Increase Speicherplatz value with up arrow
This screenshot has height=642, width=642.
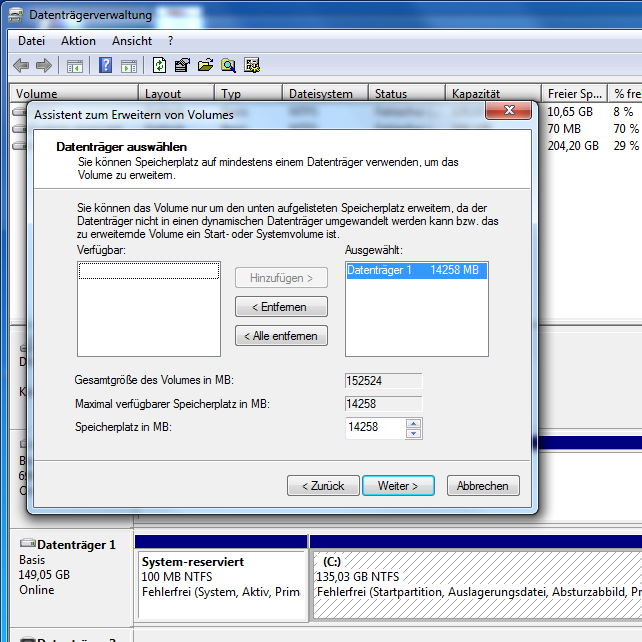[x=414, y=423]
